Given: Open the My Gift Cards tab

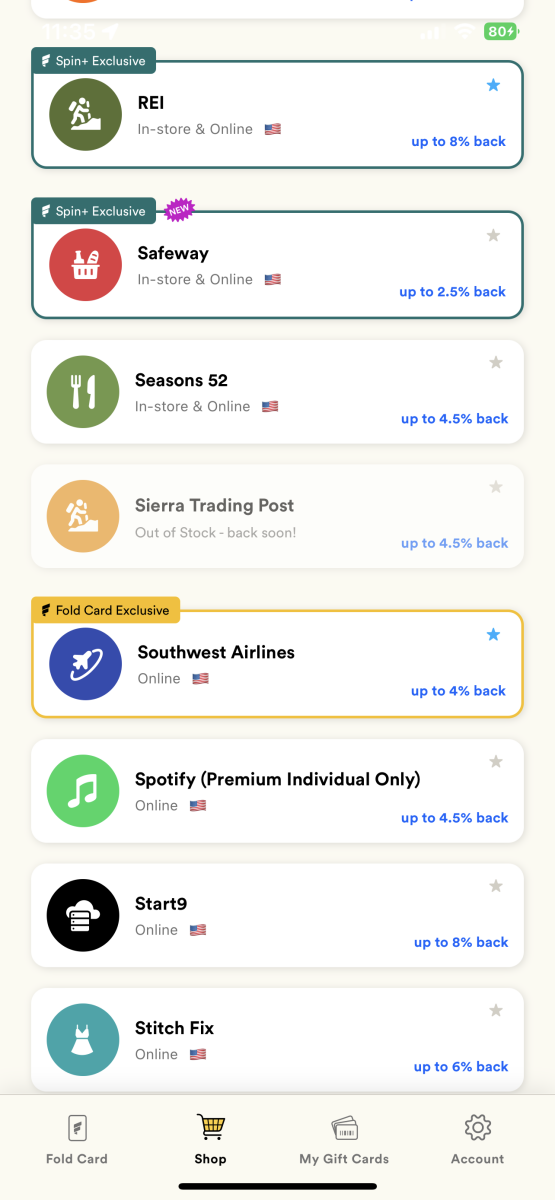Looking at the screenshot, I should tap(344, 1139).
